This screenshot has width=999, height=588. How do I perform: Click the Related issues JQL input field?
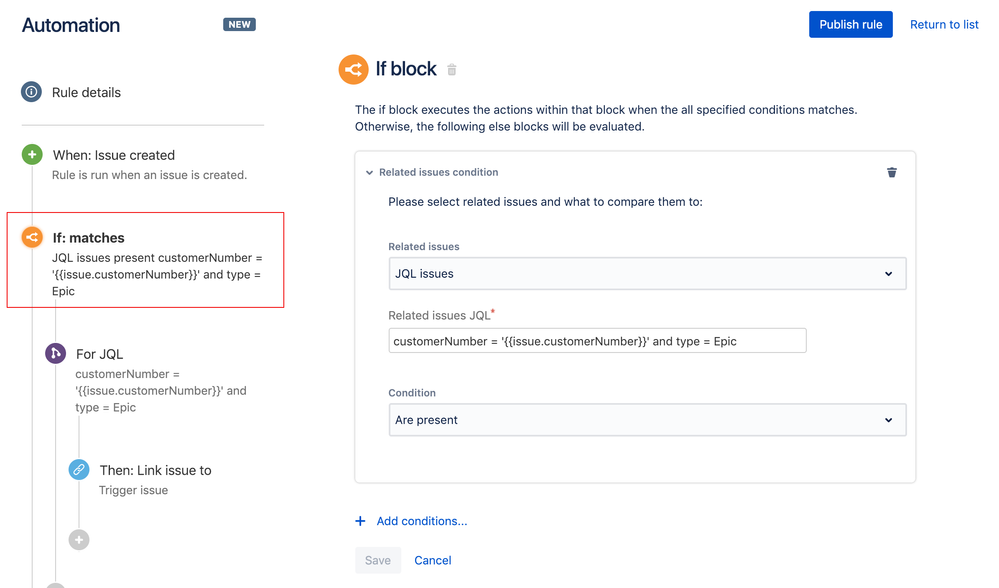pos(598,341)
